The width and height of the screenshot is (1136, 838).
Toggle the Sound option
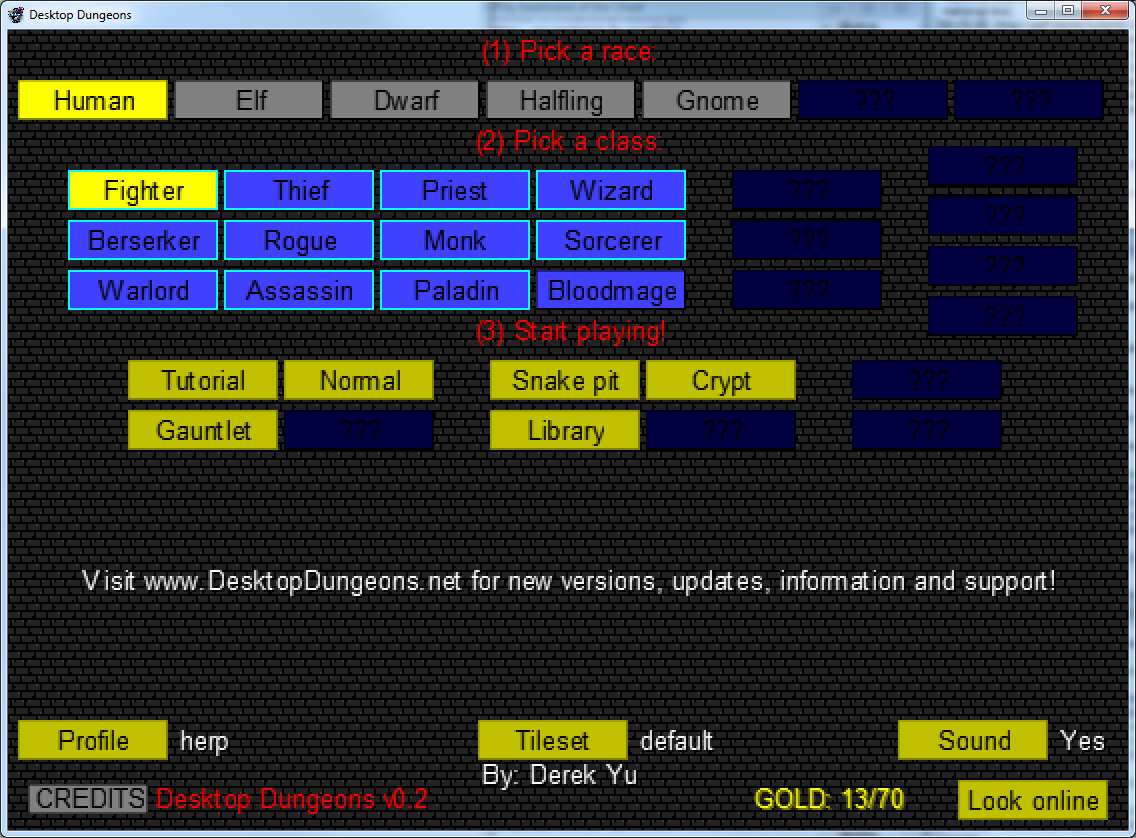(973, 740)
